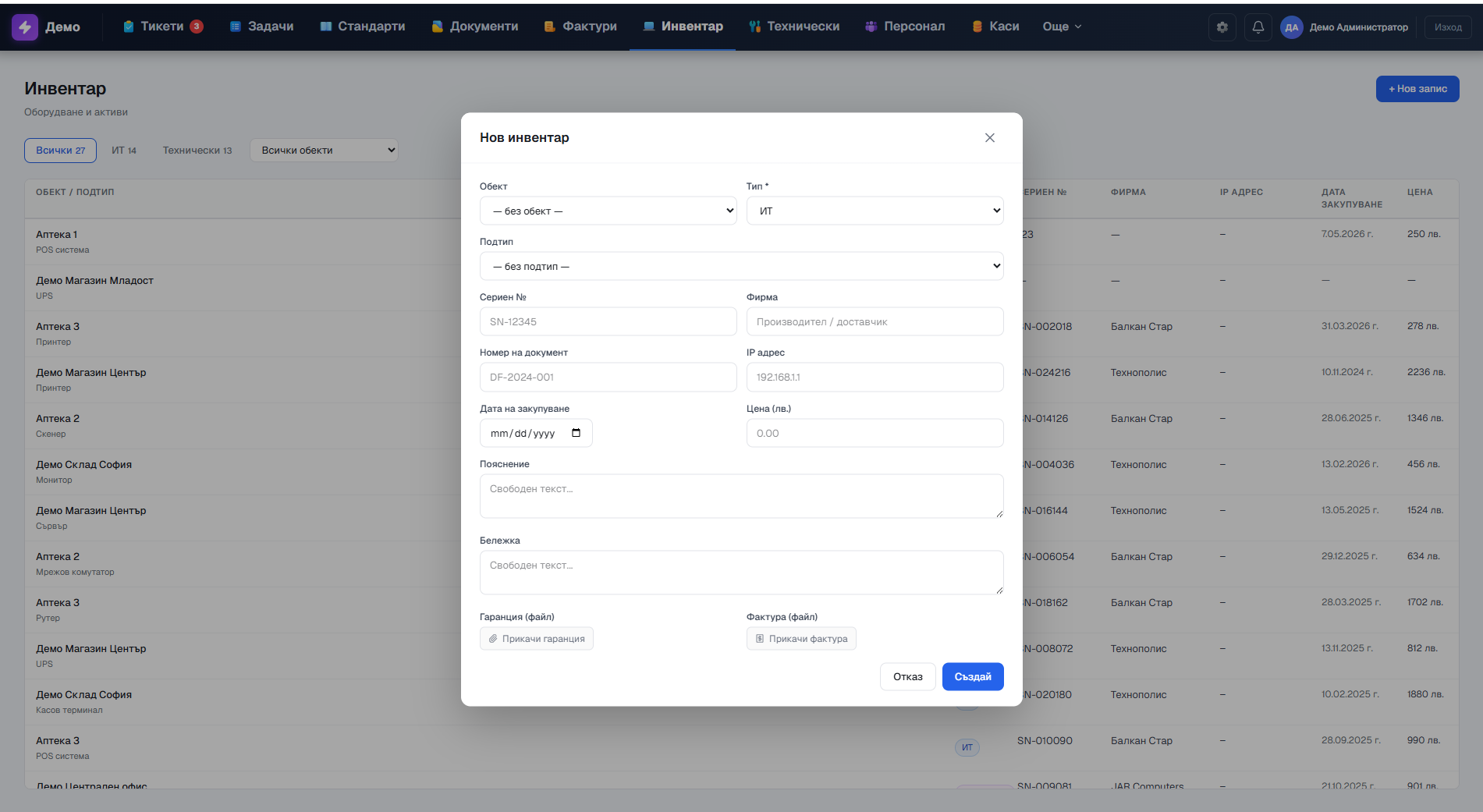Open the settings gear icon
1483x812 pixels.
tap(1222, 27)
